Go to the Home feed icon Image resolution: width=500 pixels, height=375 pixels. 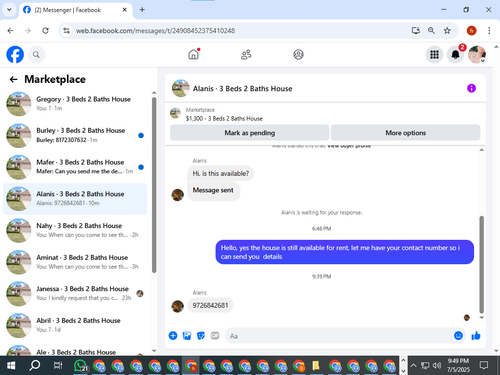pyautogui.click(x=193, y=54)
